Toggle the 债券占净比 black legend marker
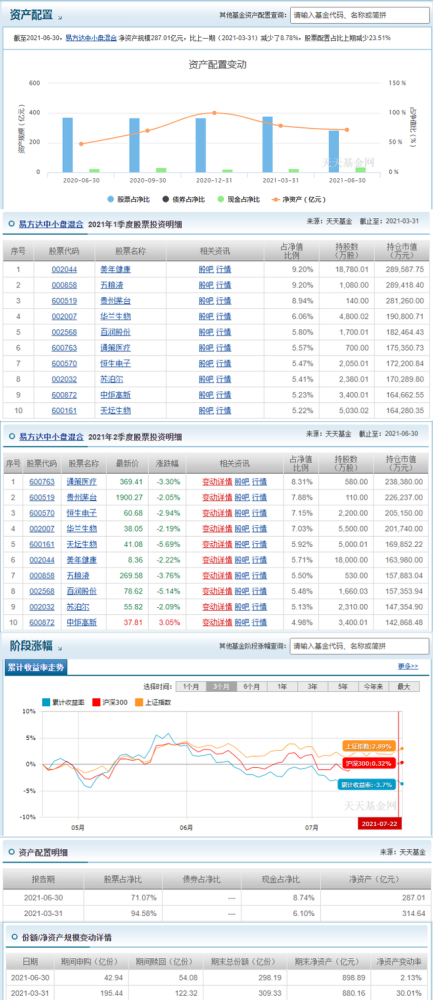This screenshot has height=1000, width=433. (x=166, y=200)
